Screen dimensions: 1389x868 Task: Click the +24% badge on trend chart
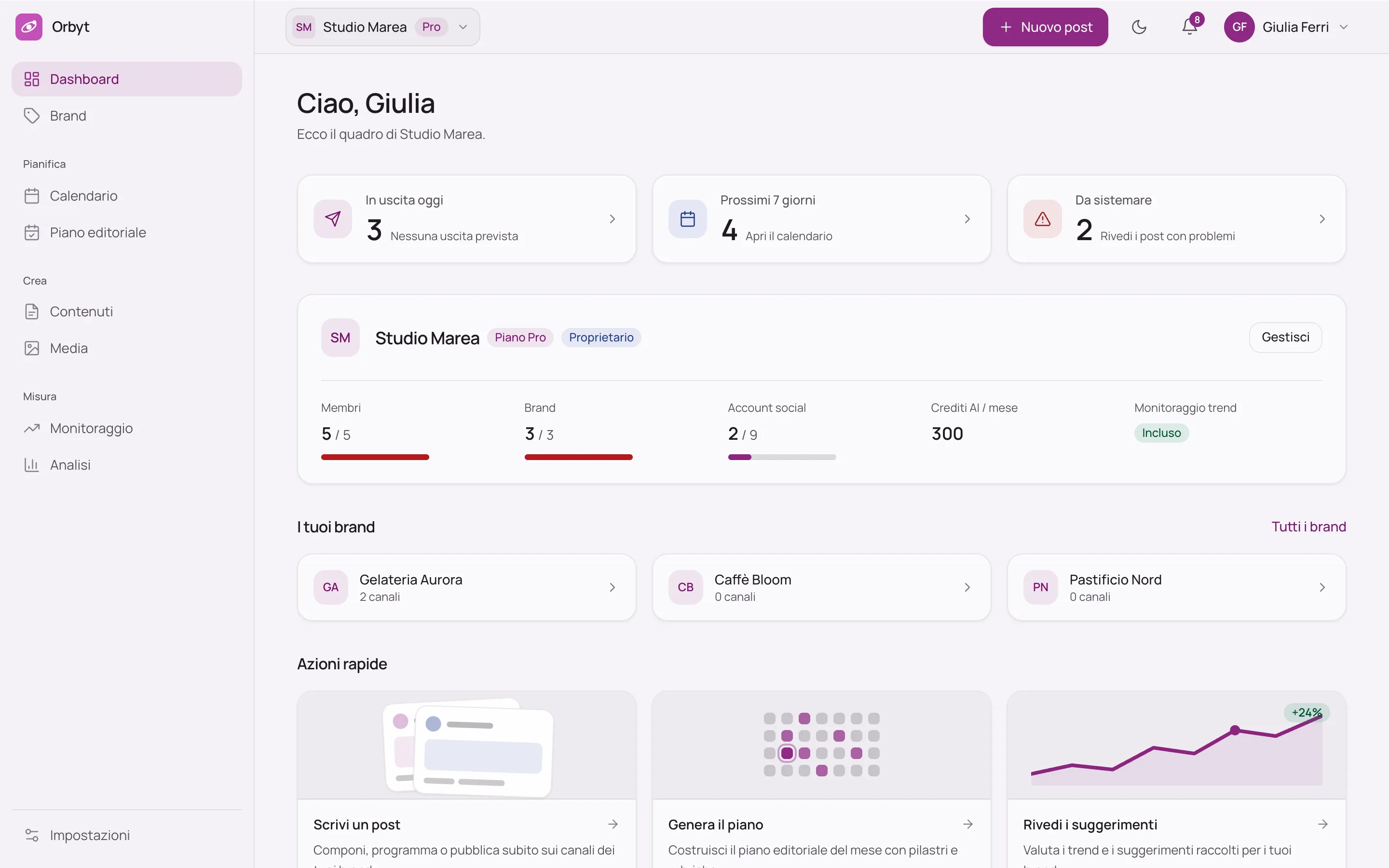click(1307, 712)
